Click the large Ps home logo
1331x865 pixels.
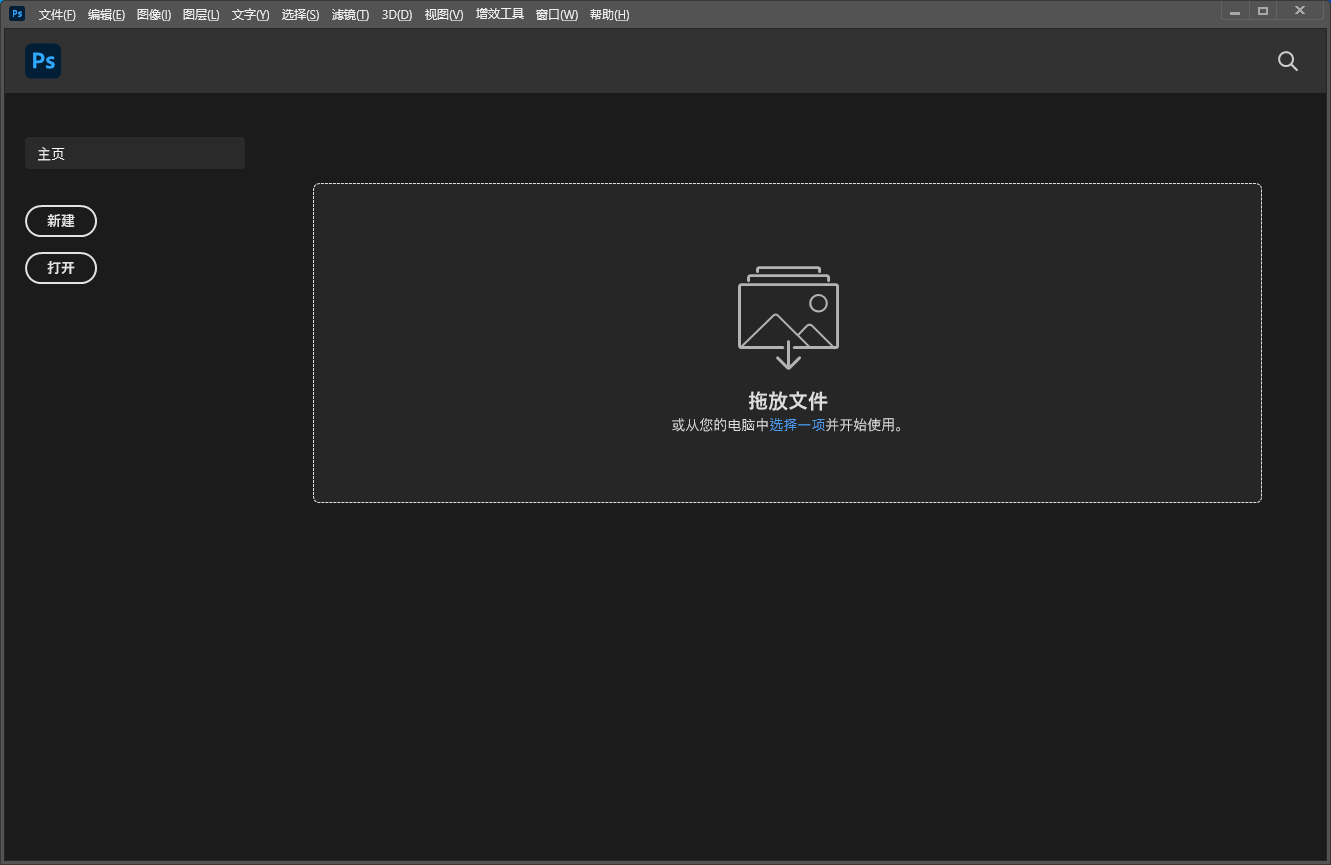coord(43,61)
